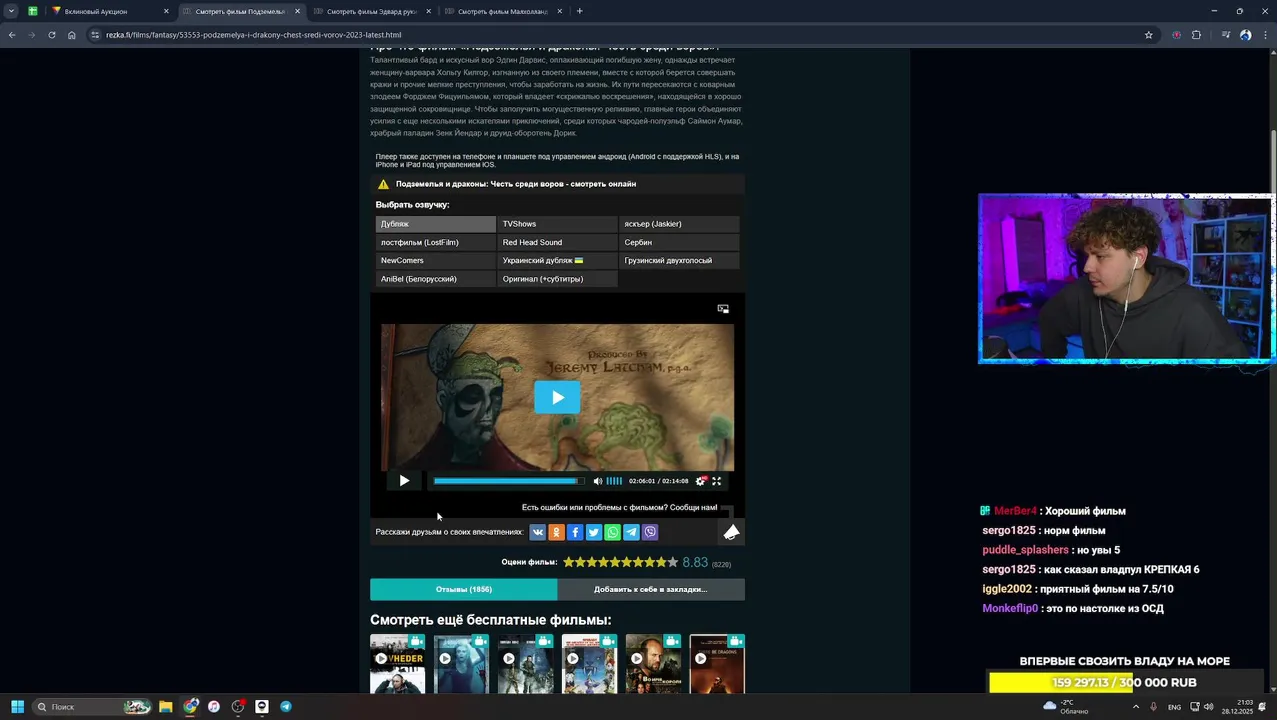This screenshot has height=720, width=1277.
Task: Share on Odnoklassniki icon
Action: click(556, 532)
